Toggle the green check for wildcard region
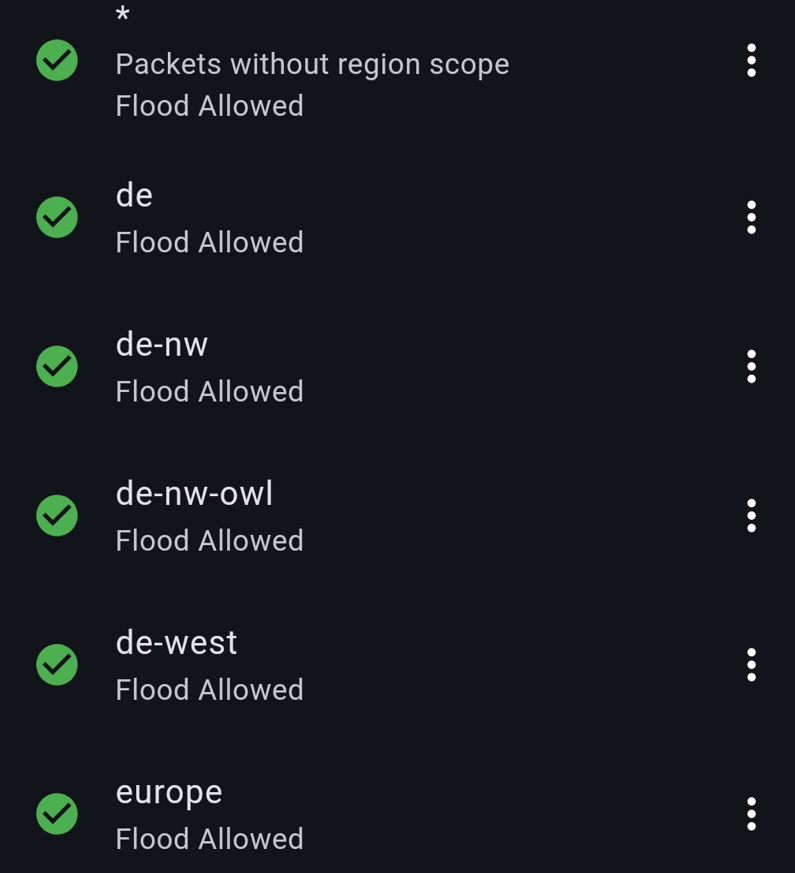 [x=57, y=61]
